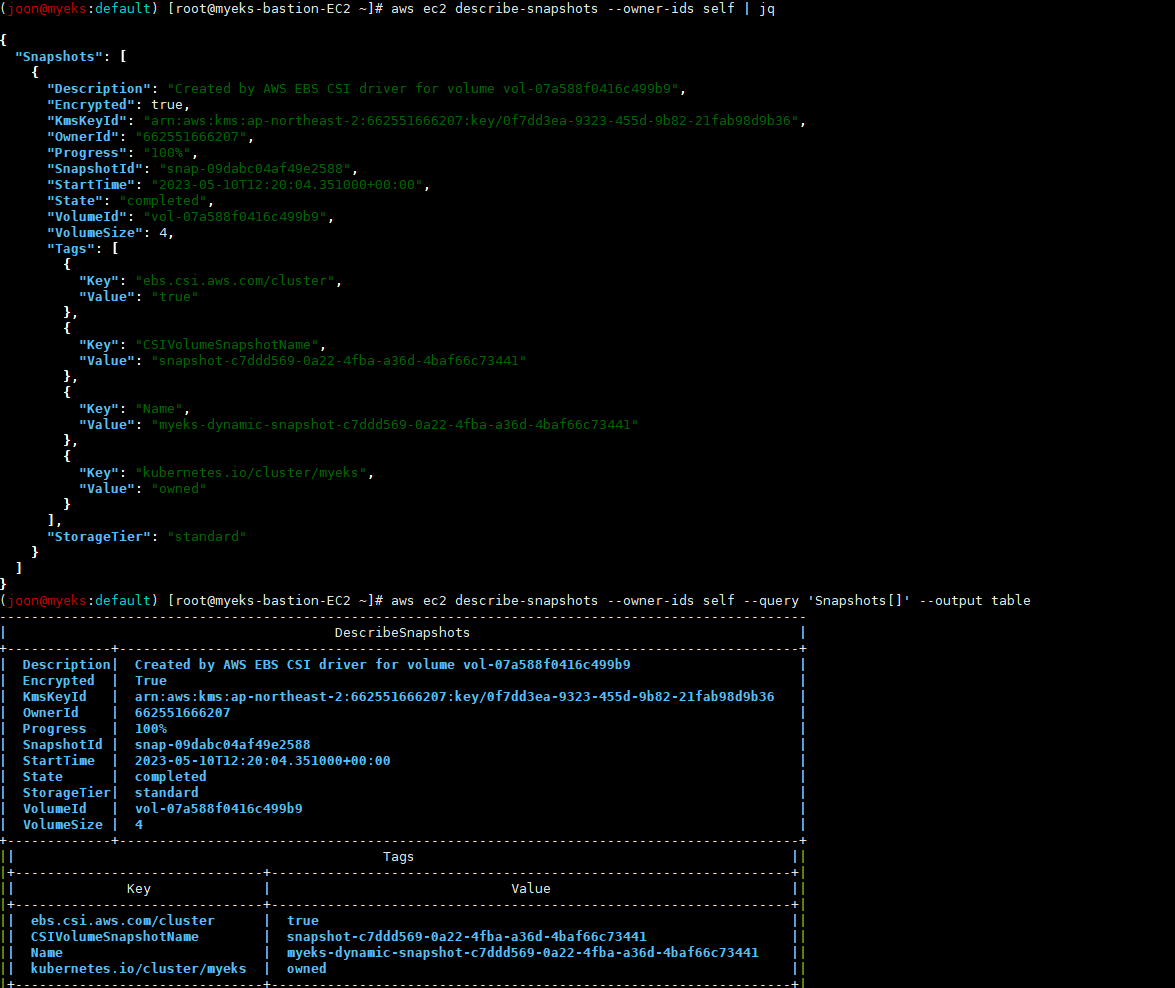Click the quoted "standard" value in JSON output
1175x988 pixels.
[x=207, y=537]
